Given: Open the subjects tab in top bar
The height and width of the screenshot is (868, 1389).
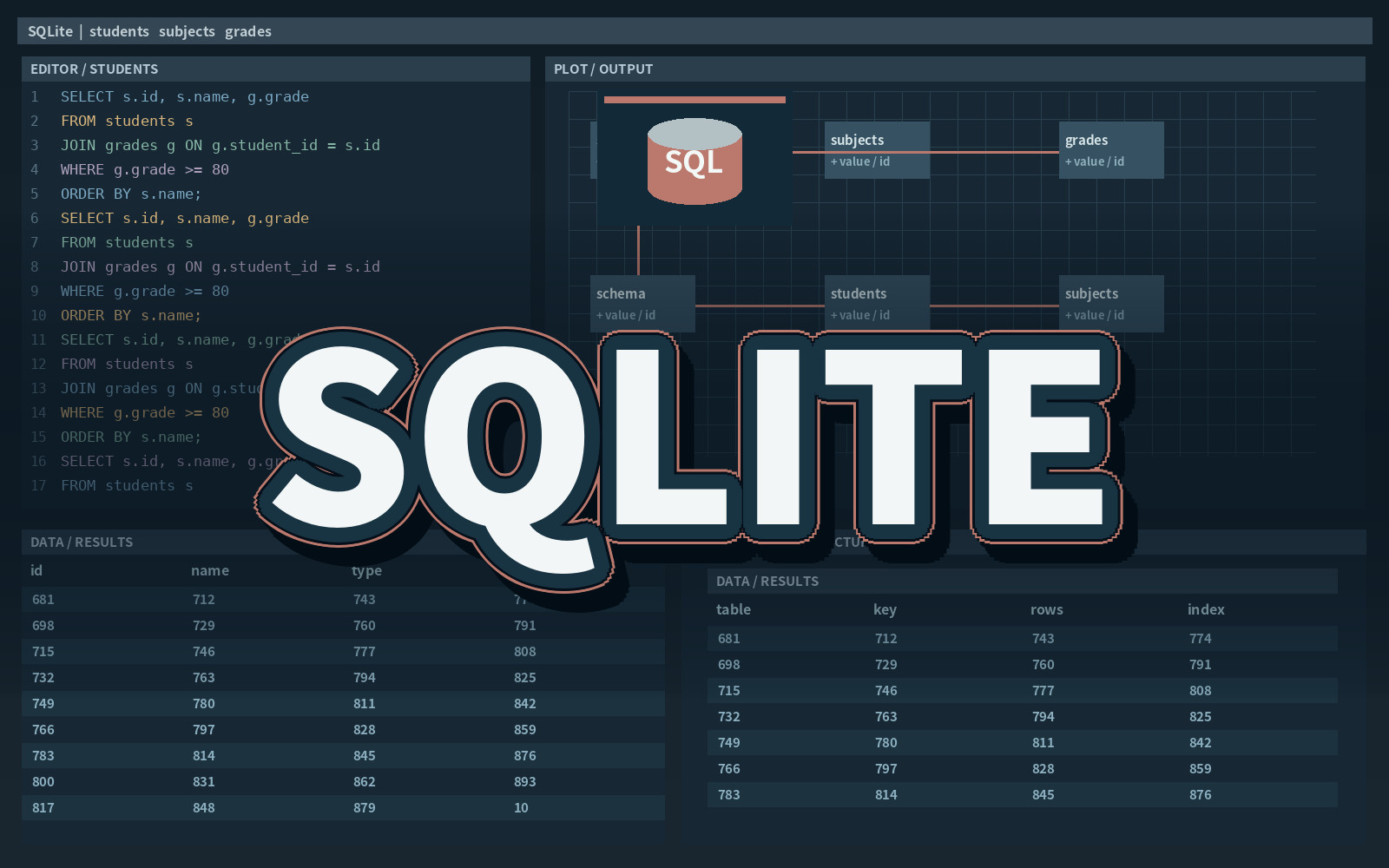Looking at the screenshot, I should pos(187,31).
